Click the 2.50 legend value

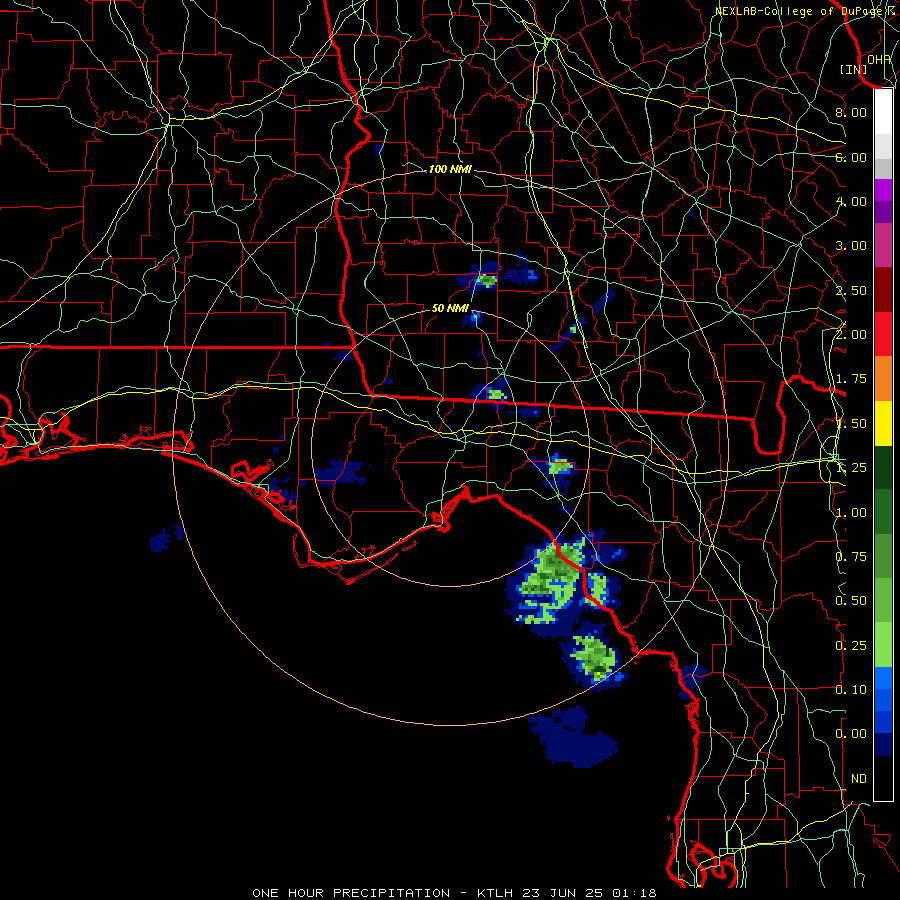click(851, 290)
